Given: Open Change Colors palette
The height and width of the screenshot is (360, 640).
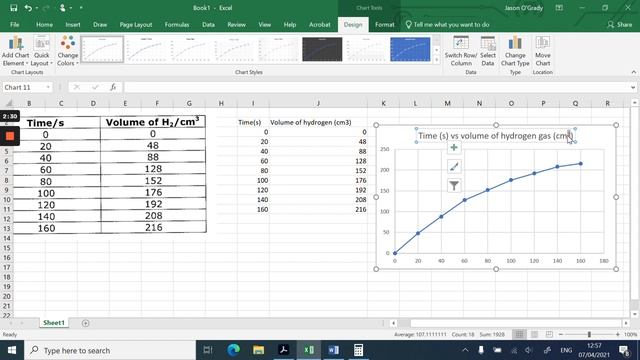Looking at the screenshot, I should pos(67,51).
